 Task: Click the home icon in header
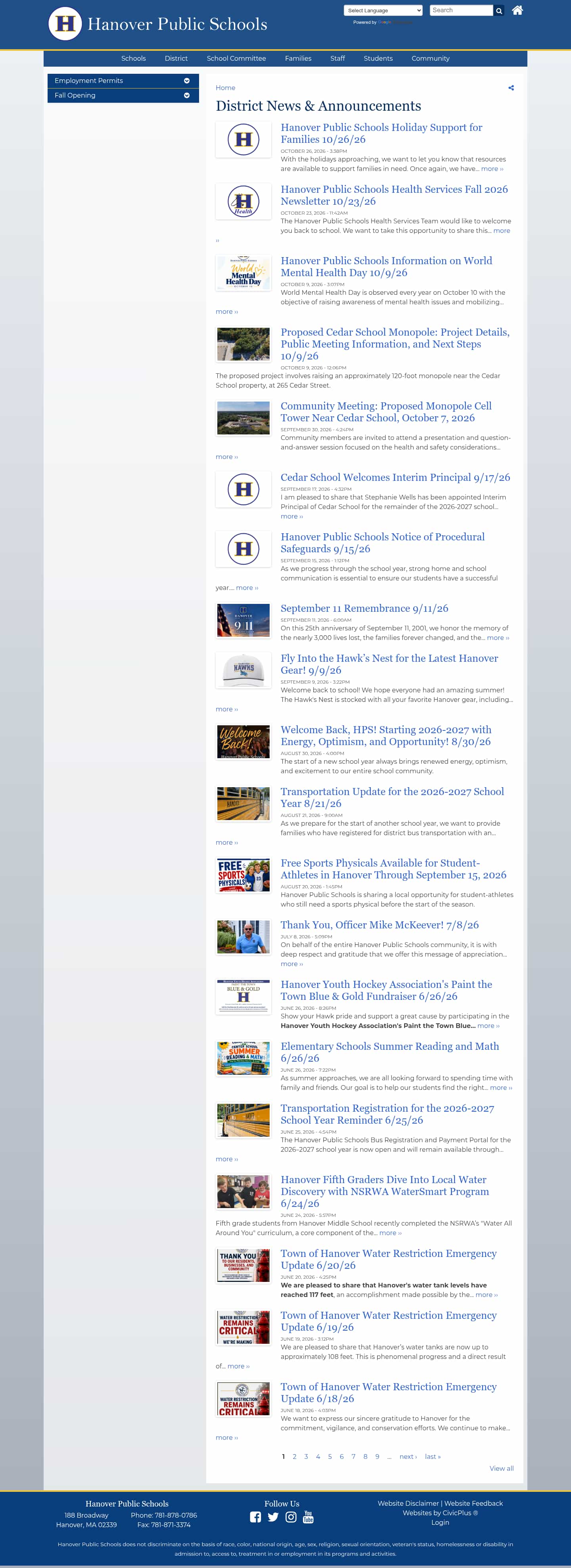(517, 10)
